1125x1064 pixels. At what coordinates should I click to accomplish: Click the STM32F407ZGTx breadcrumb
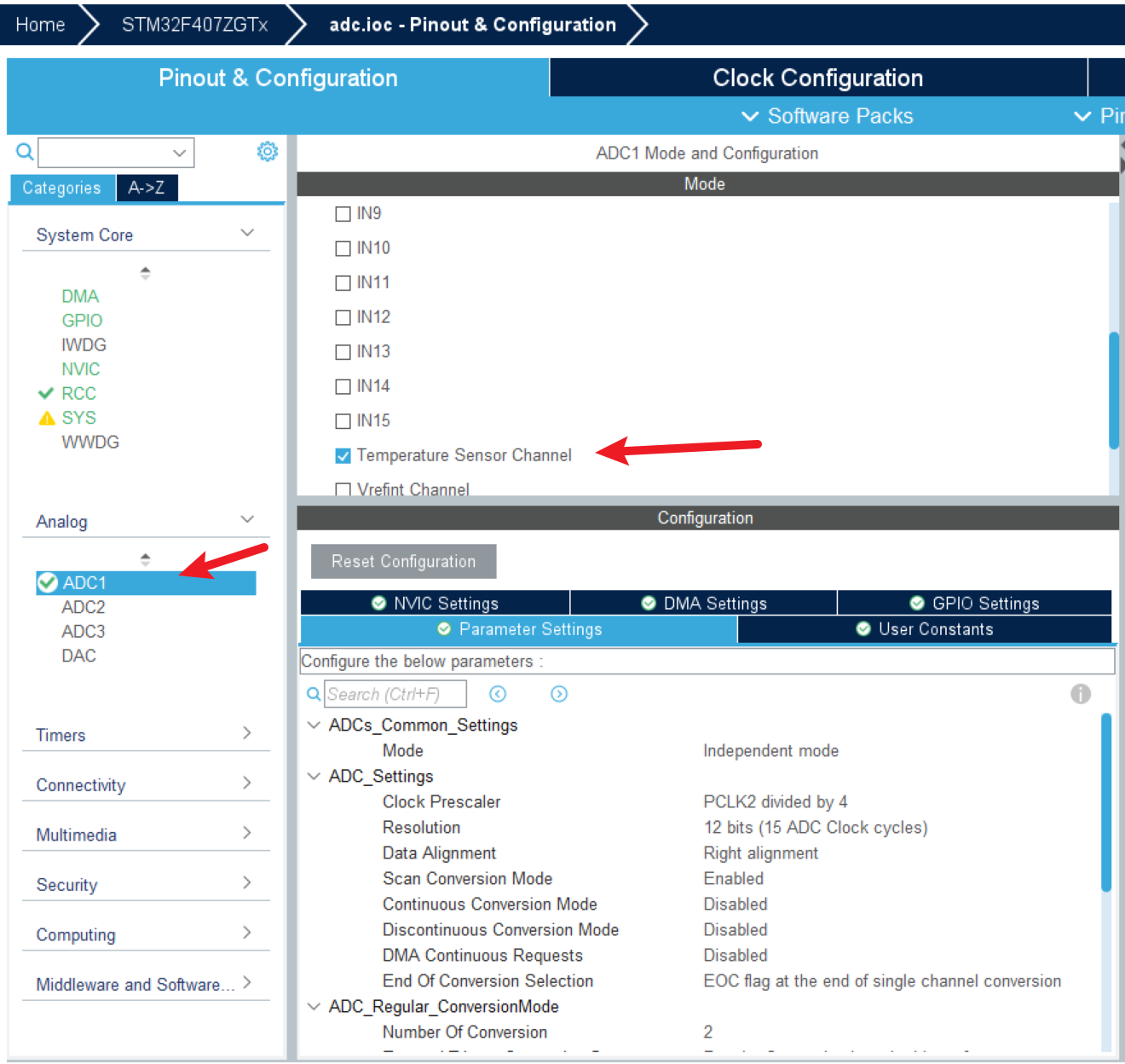click(194, 25)
